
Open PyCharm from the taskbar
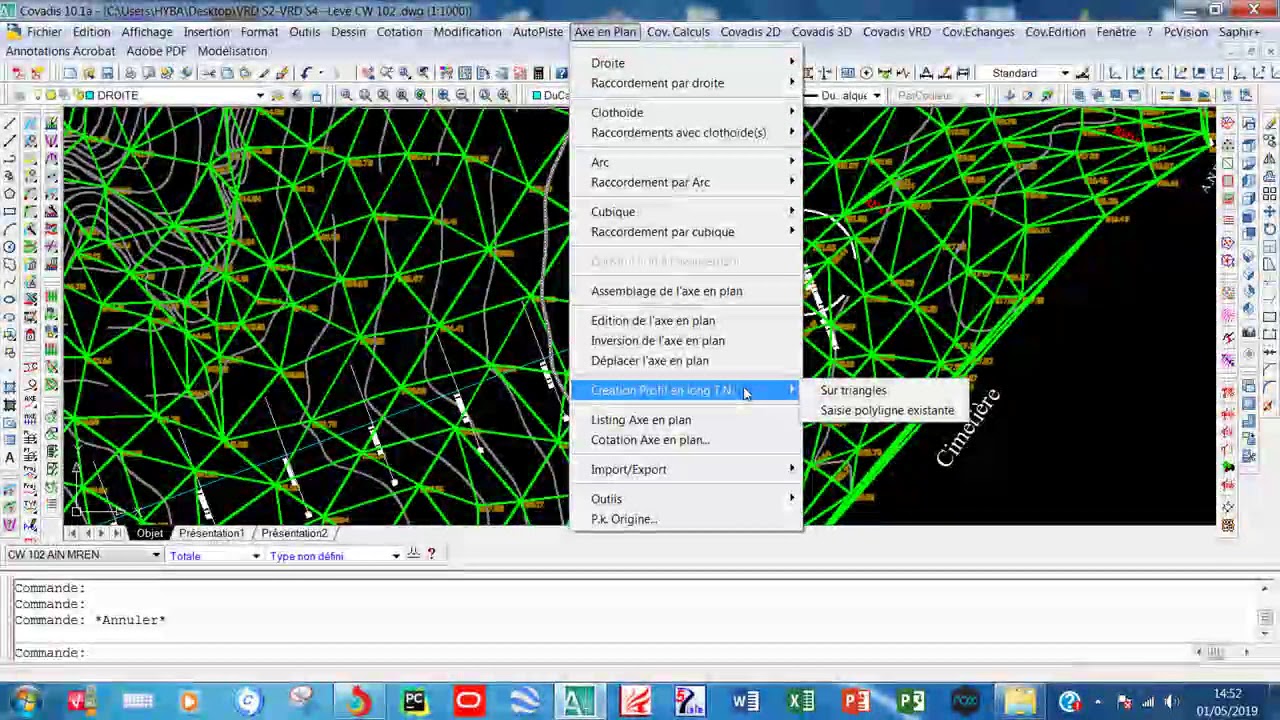click(x=414, y=701)
